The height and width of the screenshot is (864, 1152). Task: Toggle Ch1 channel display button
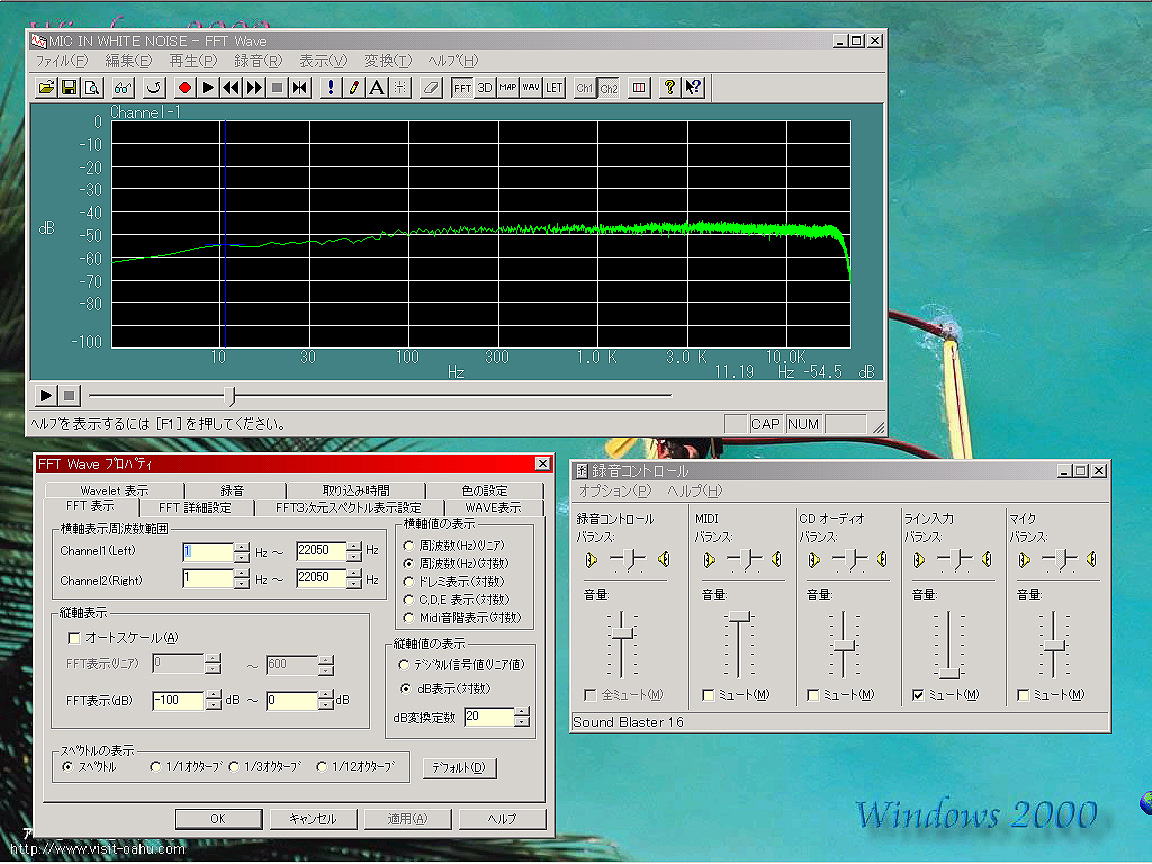pos(585,88)
